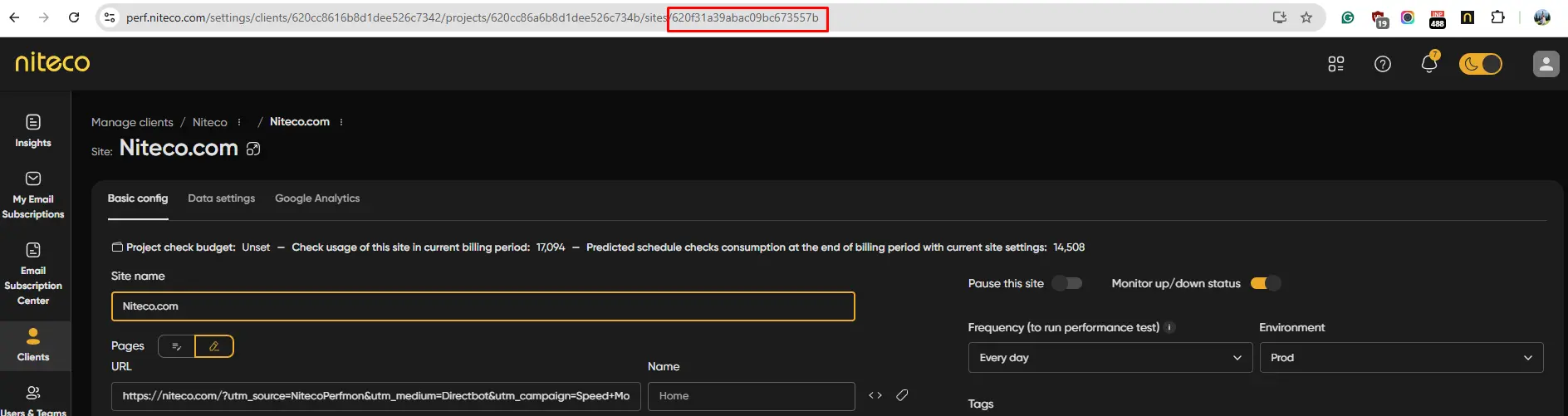The image size is (1568, 416).
Task: Go to Niteco breadcrumb link
Action: (x=209, y=122)
